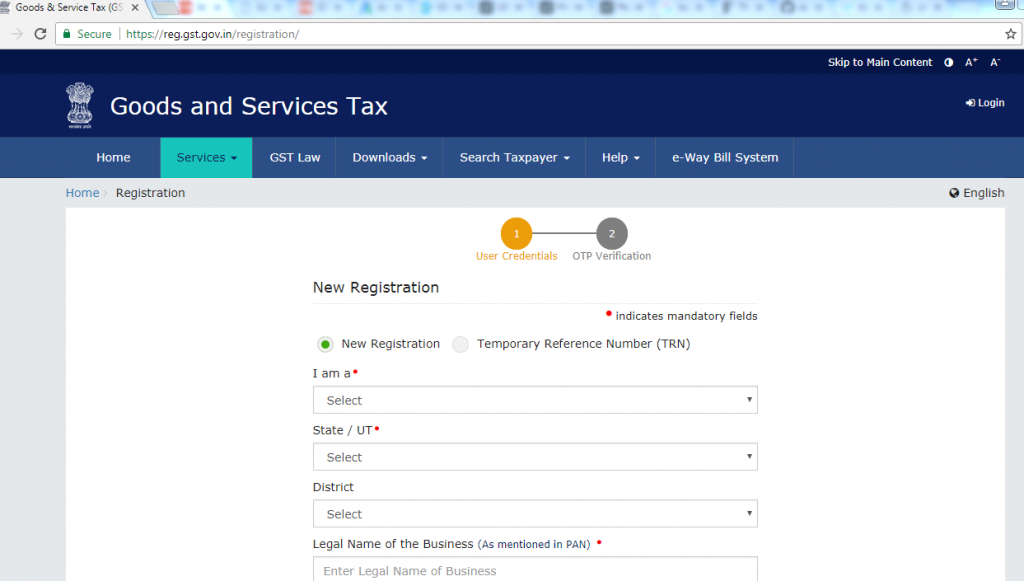Screen dimensions: 1024x581
Task: Select Temporary Reference Number (TRN) radio button
Action: point(460,344)
